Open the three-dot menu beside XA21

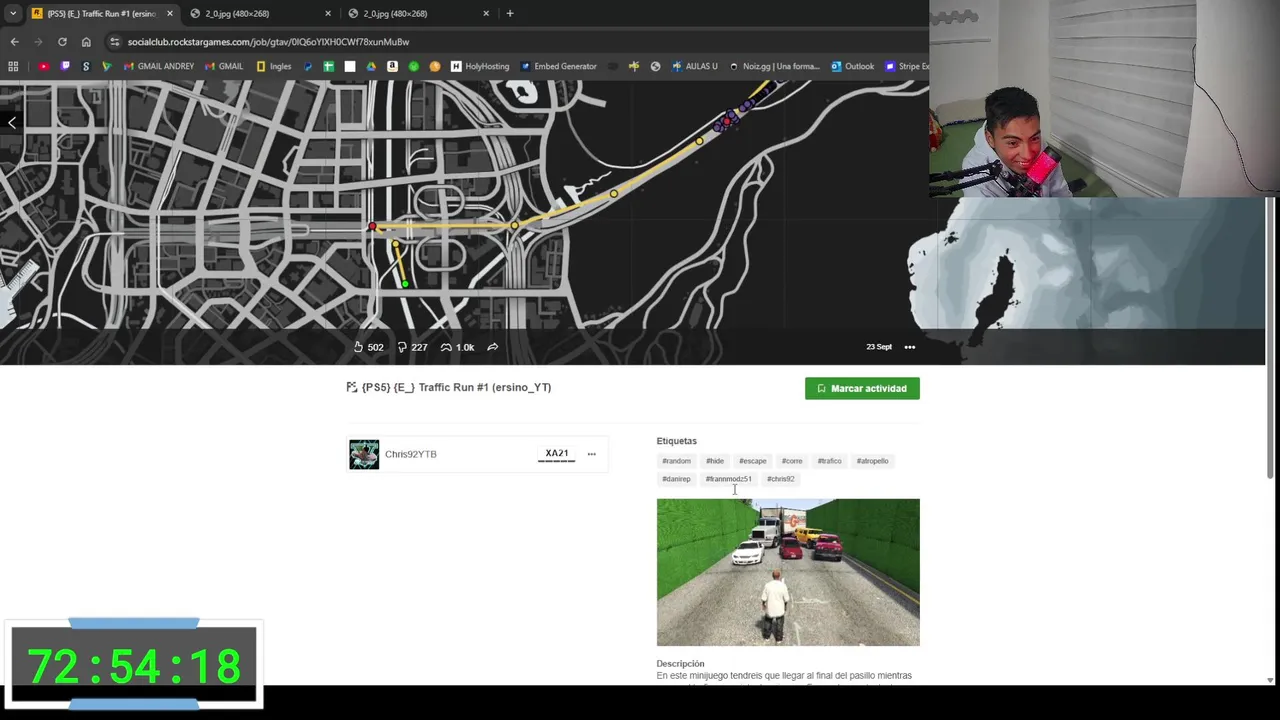[591, 454]
